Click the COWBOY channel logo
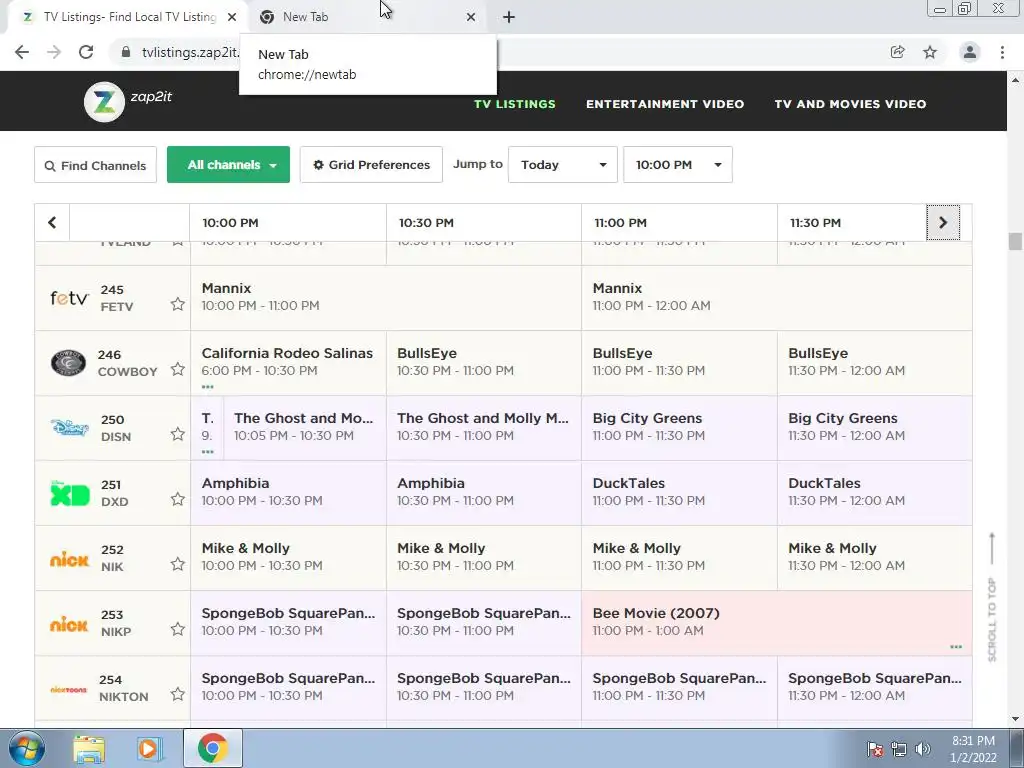The width and height of the screenshot is (1024, 768). pos(69,362)
